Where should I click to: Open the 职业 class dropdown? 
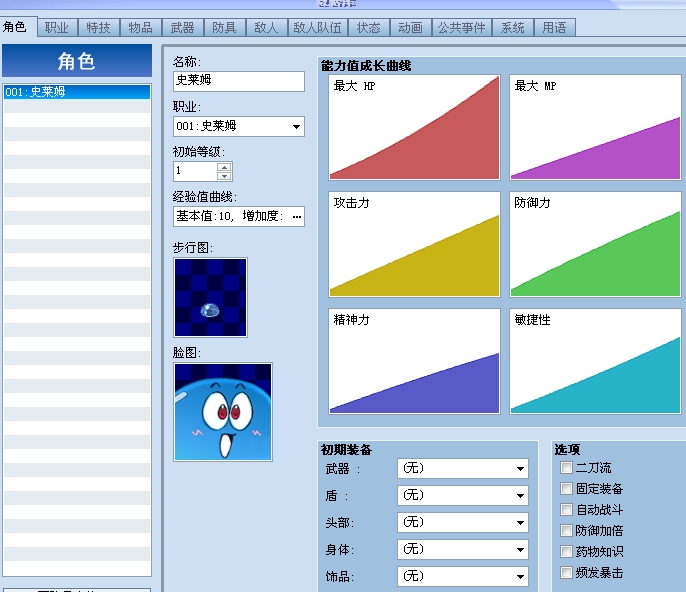pyautogui.click(x=238, y=126)
